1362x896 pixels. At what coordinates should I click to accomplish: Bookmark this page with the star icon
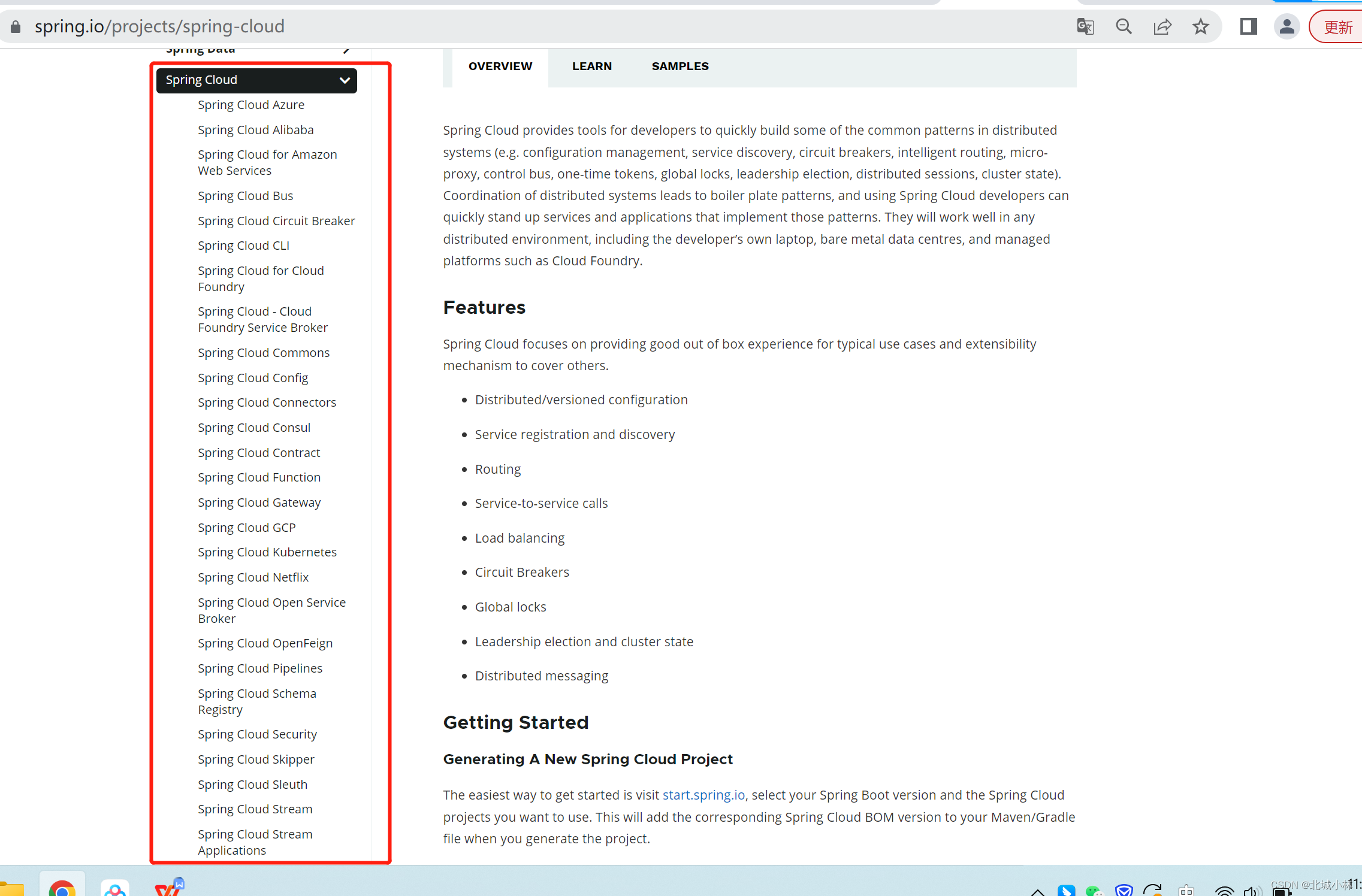1201,27
